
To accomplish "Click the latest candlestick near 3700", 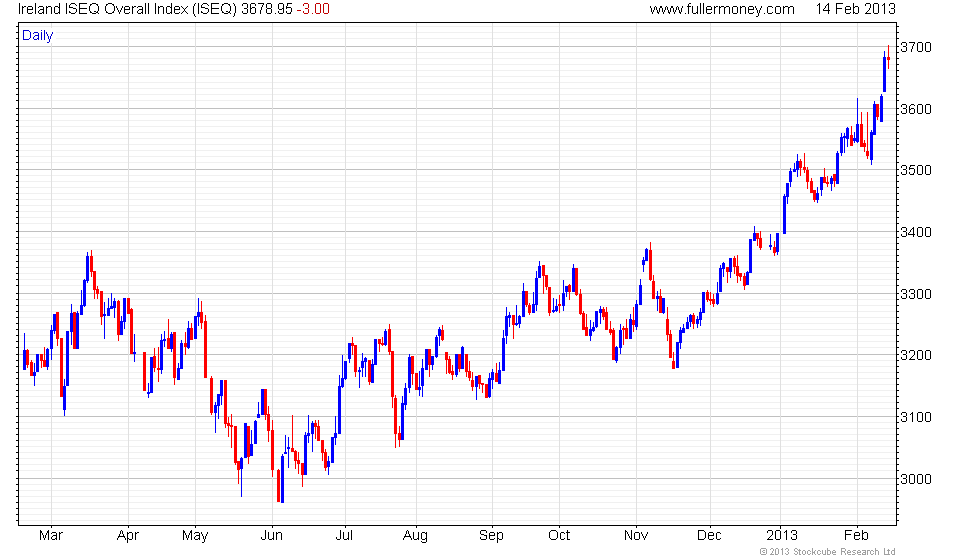I will coord(888,58).
